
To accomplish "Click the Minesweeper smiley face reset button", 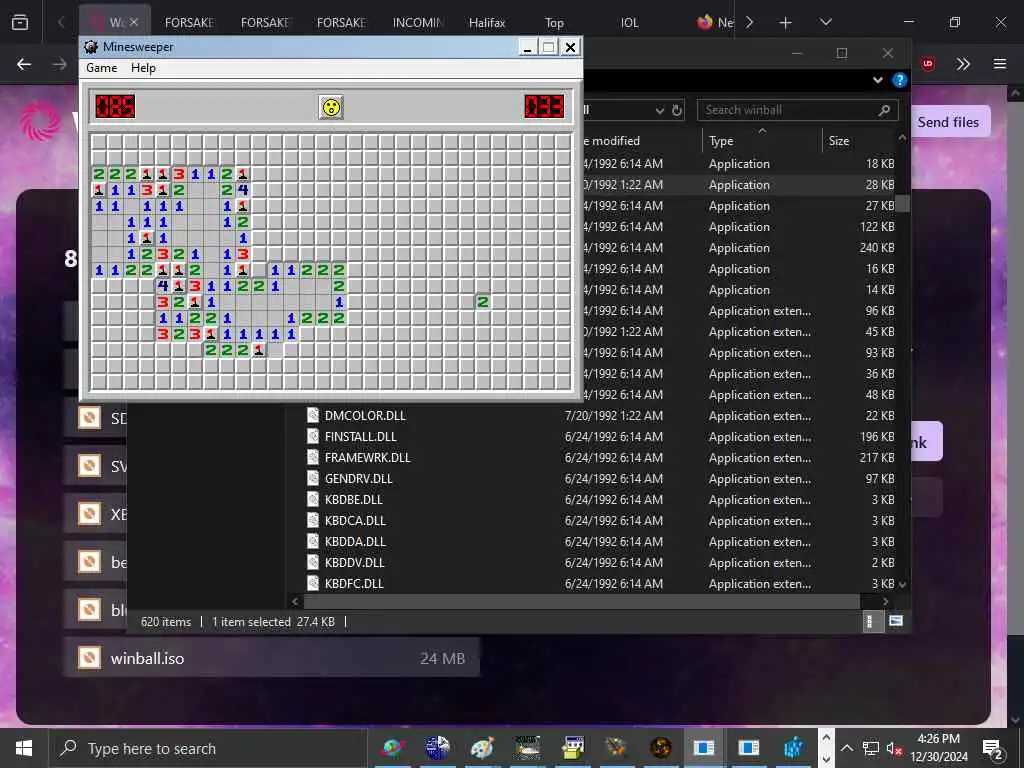I will point(331,107).
